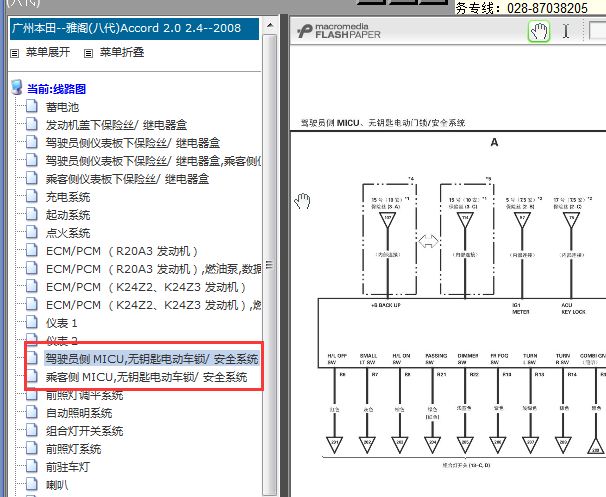This screenshot has width=606, height=497.
Task: Click the document icon beside 起动系统
Action: [32, 214]
